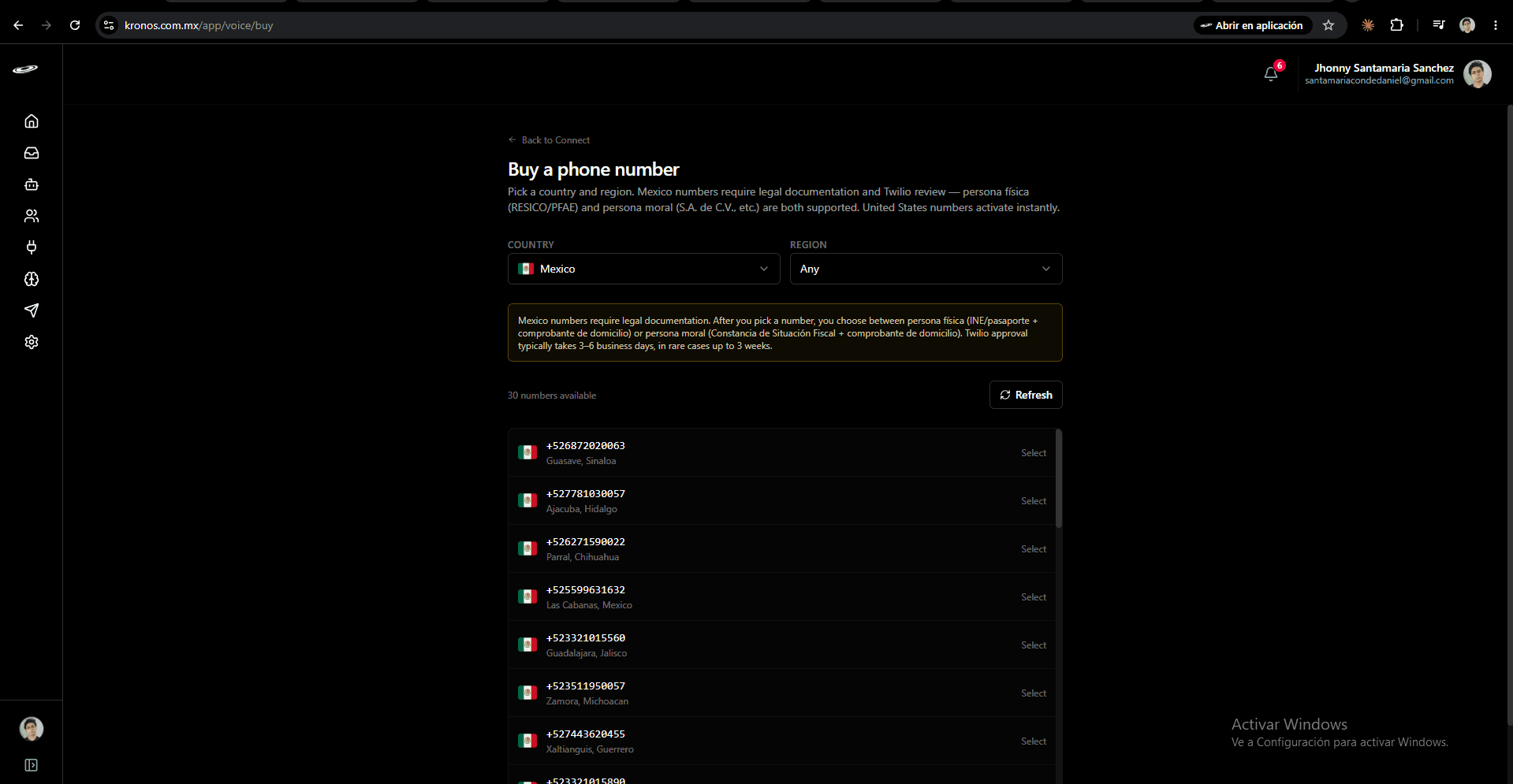Open the notifications bell with badge

click(1271, 73)
